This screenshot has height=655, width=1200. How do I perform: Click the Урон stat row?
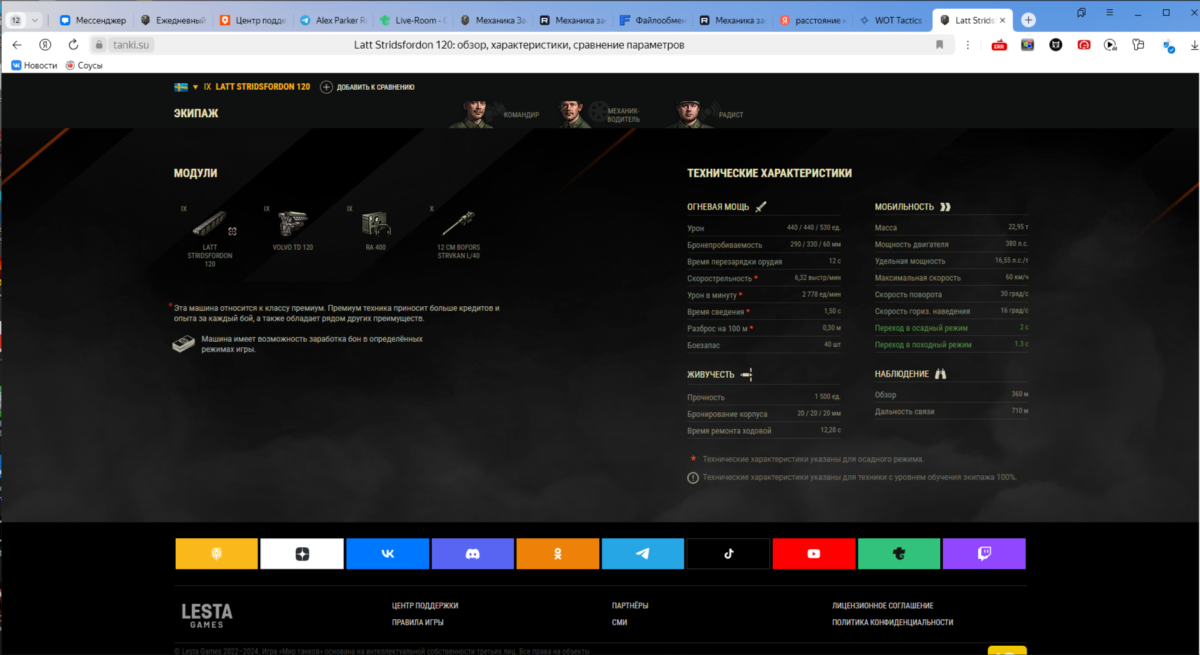[x=764, y=228]
